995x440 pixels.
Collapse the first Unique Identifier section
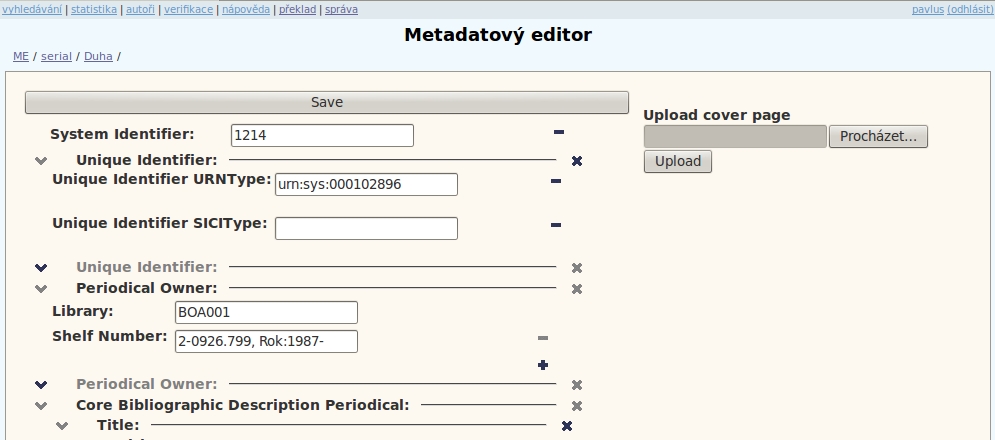point(41,161)
